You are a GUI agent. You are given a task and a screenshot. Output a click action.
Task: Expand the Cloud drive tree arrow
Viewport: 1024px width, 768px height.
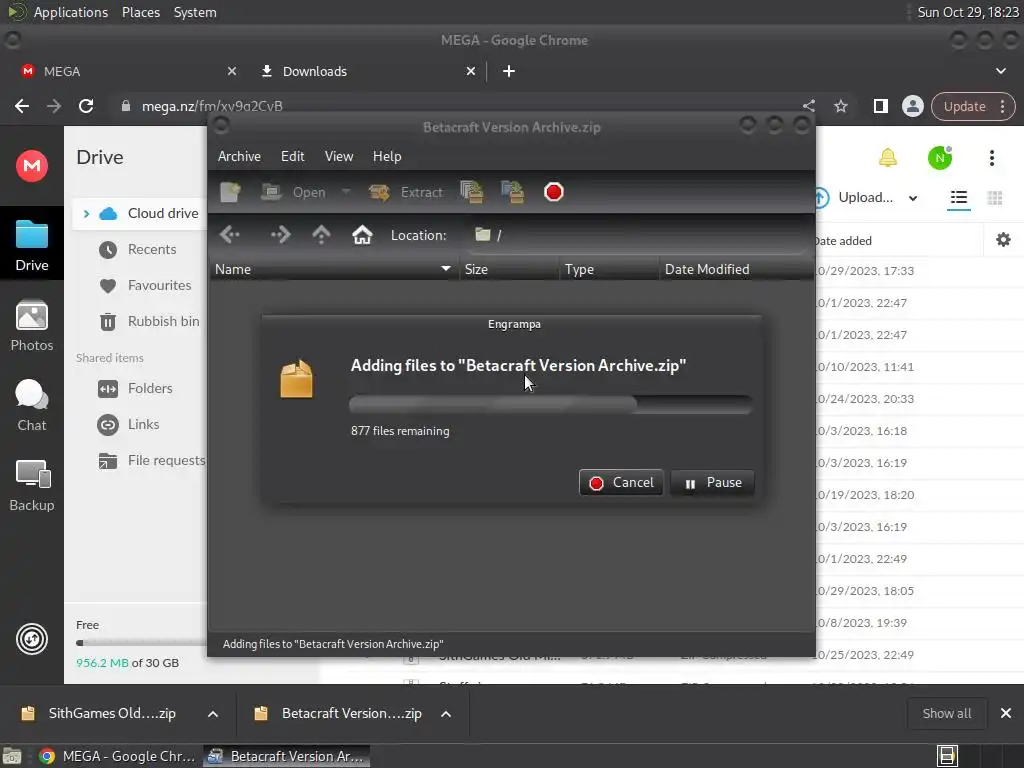pos(86,214)
